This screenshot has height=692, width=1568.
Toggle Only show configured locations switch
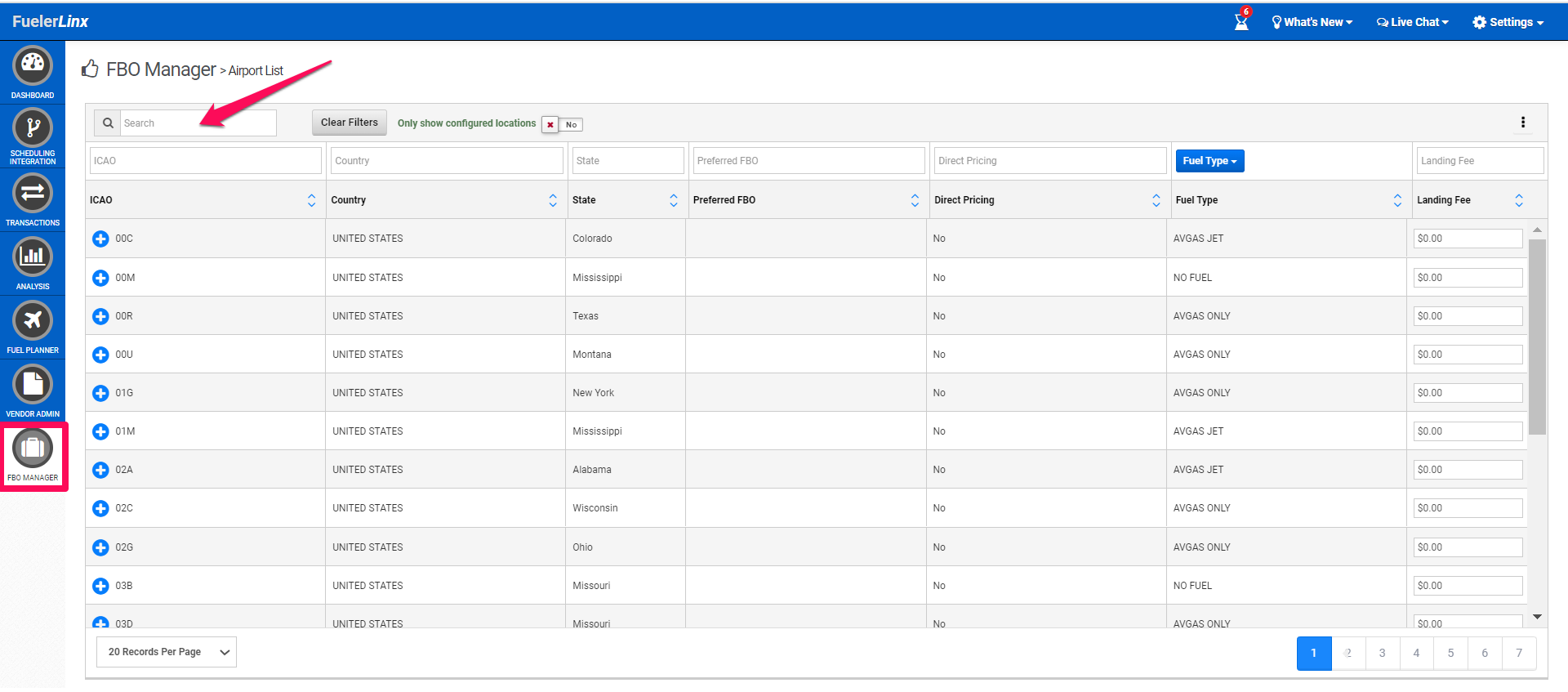tap(562, 124)
